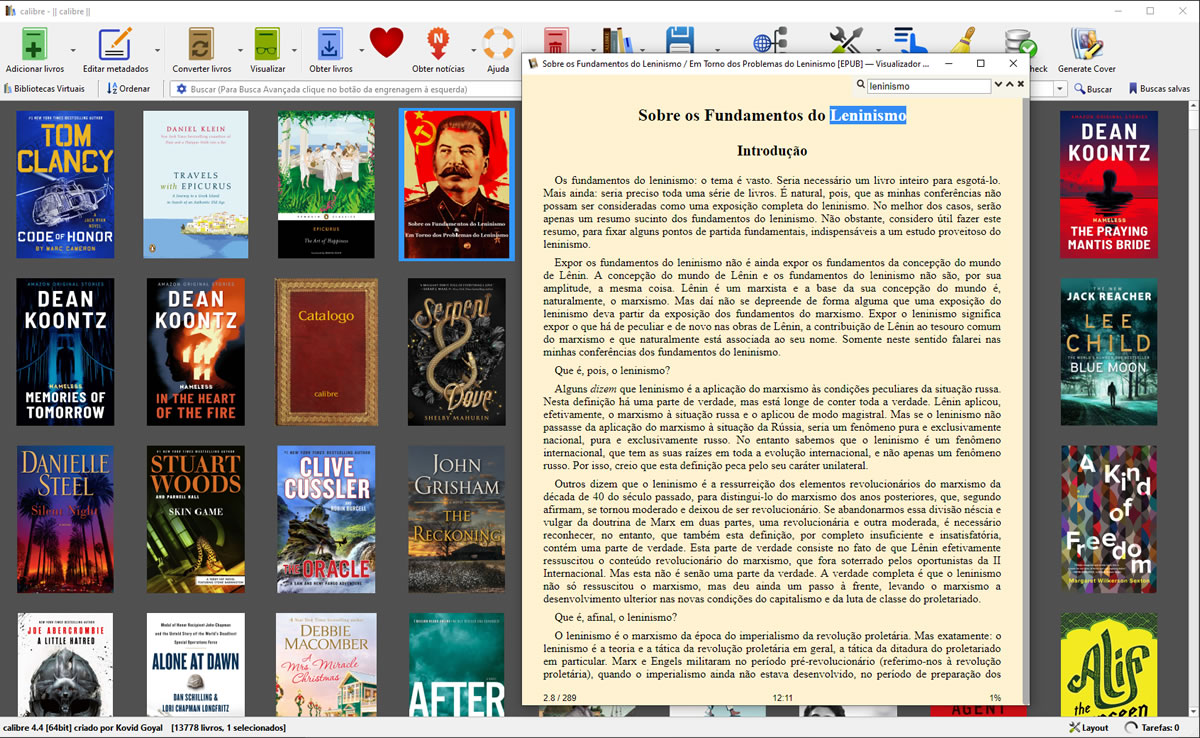Select Stuart Woods Skin Game cover
Image resolution: width=1200 pixels, height=738 pixels.
[x=196, y=520]
